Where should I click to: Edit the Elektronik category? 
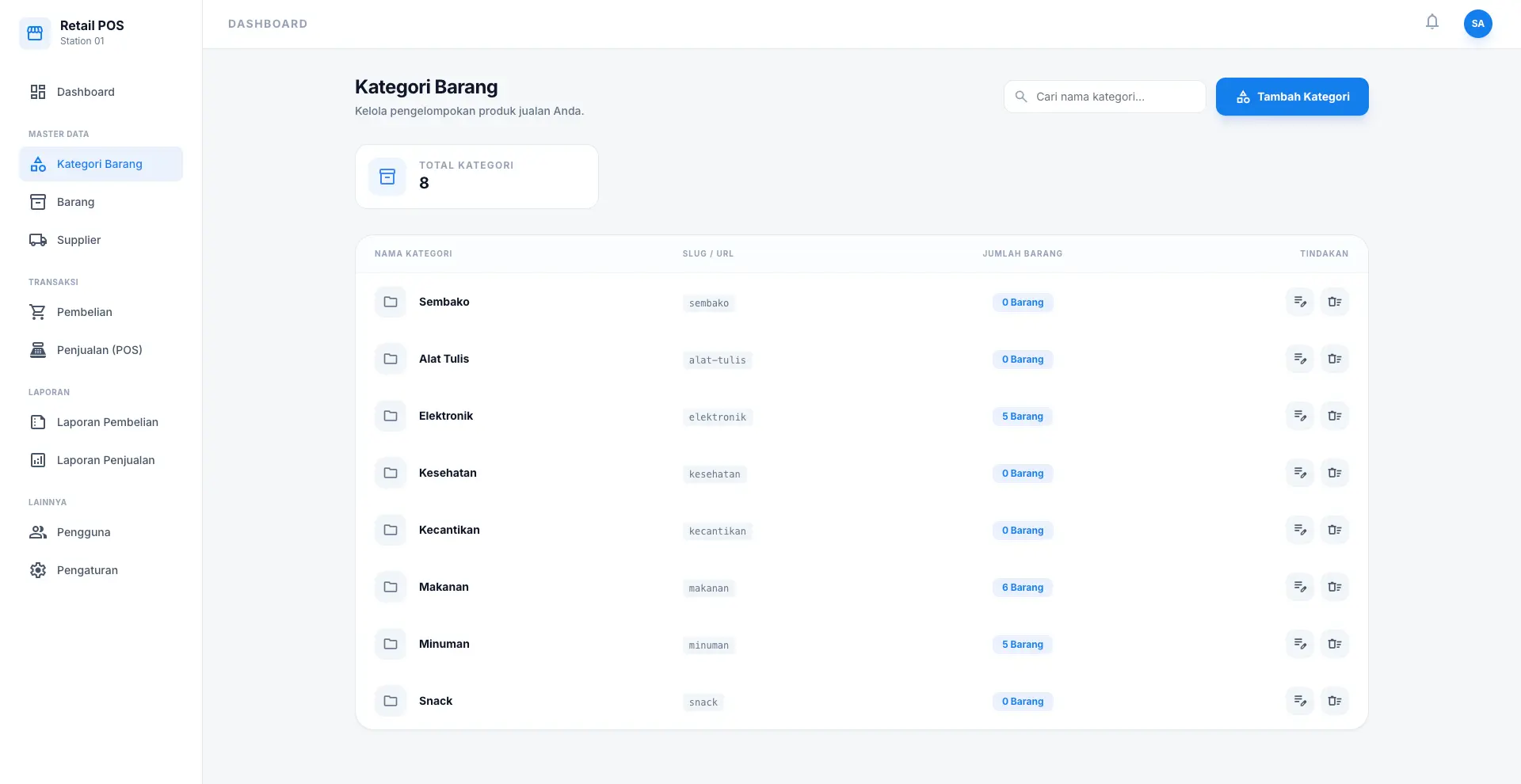tap(1299, 416)
